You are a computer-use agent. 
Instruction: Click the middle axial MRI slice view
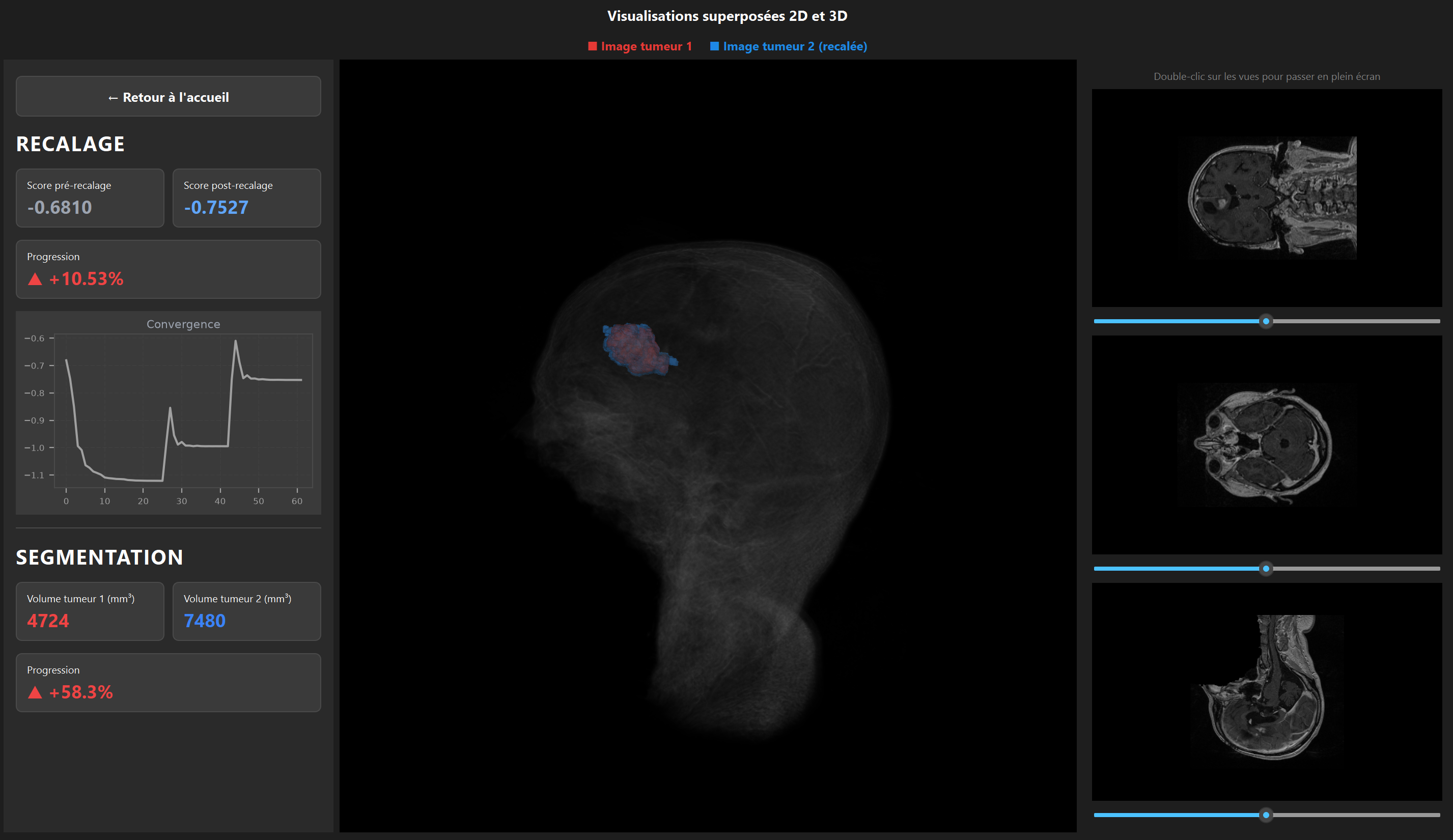click(1267, 445)
